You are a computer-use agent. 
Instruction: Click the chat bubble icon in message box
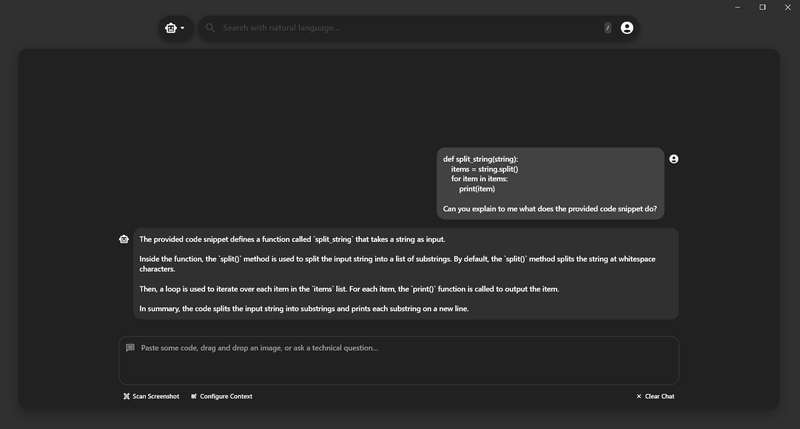pyautogui.click(x=130, y=348)
